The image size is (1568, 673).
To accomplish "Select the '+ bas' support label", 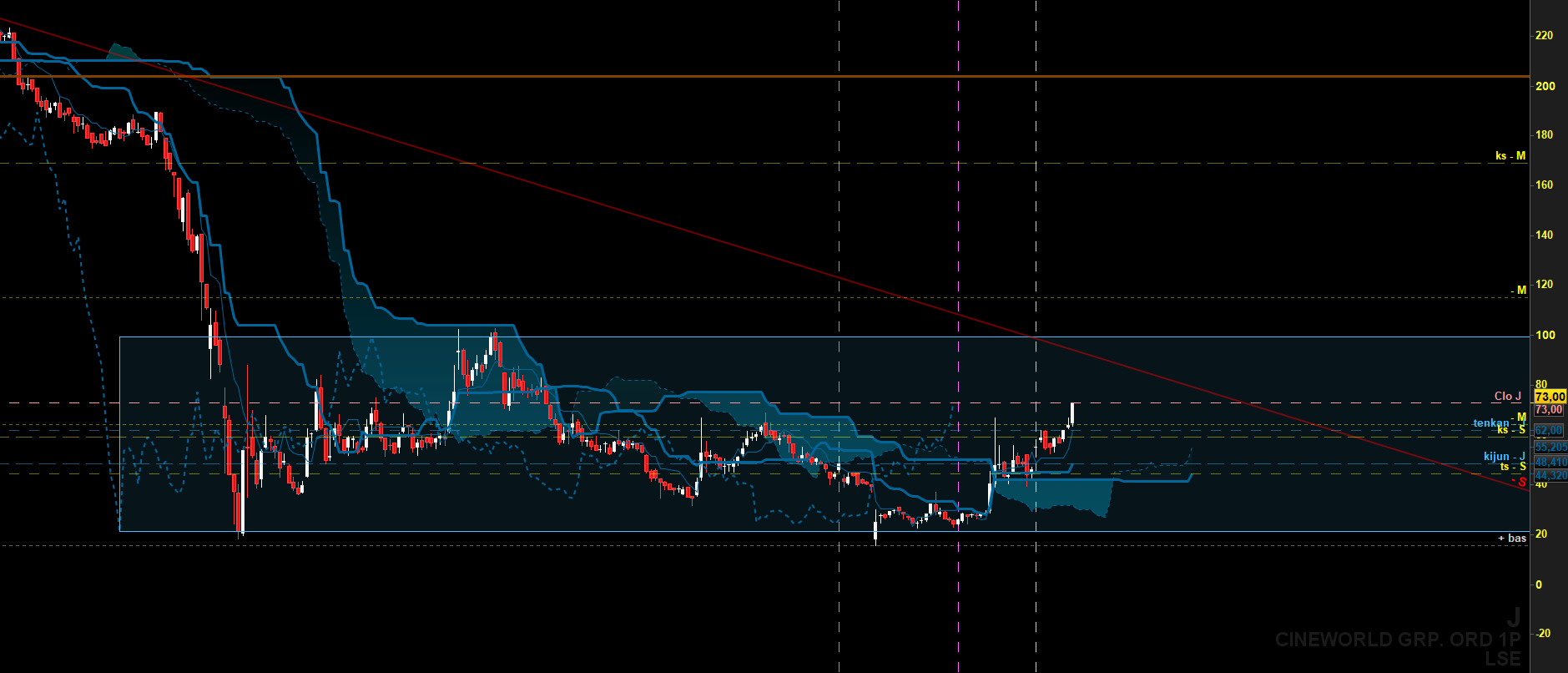I will click(x=1512, y=538).
